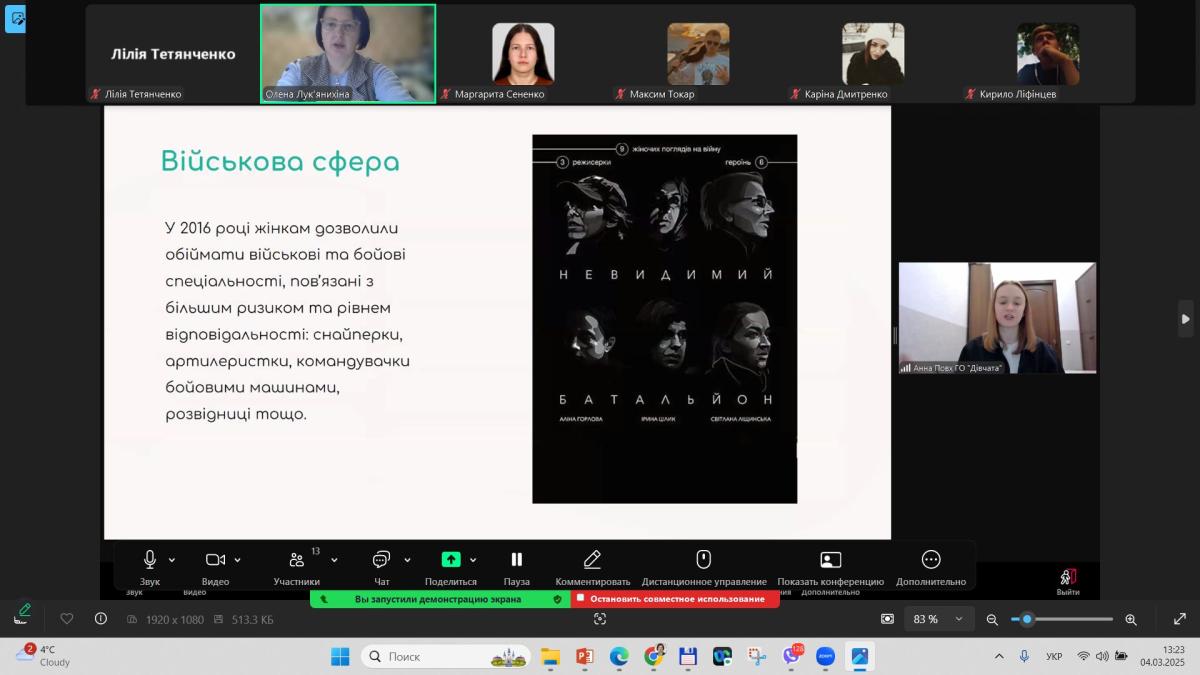Click Дистанционное управление mouse icon
The image size is (1200, 675).
[x=704, y=560]
